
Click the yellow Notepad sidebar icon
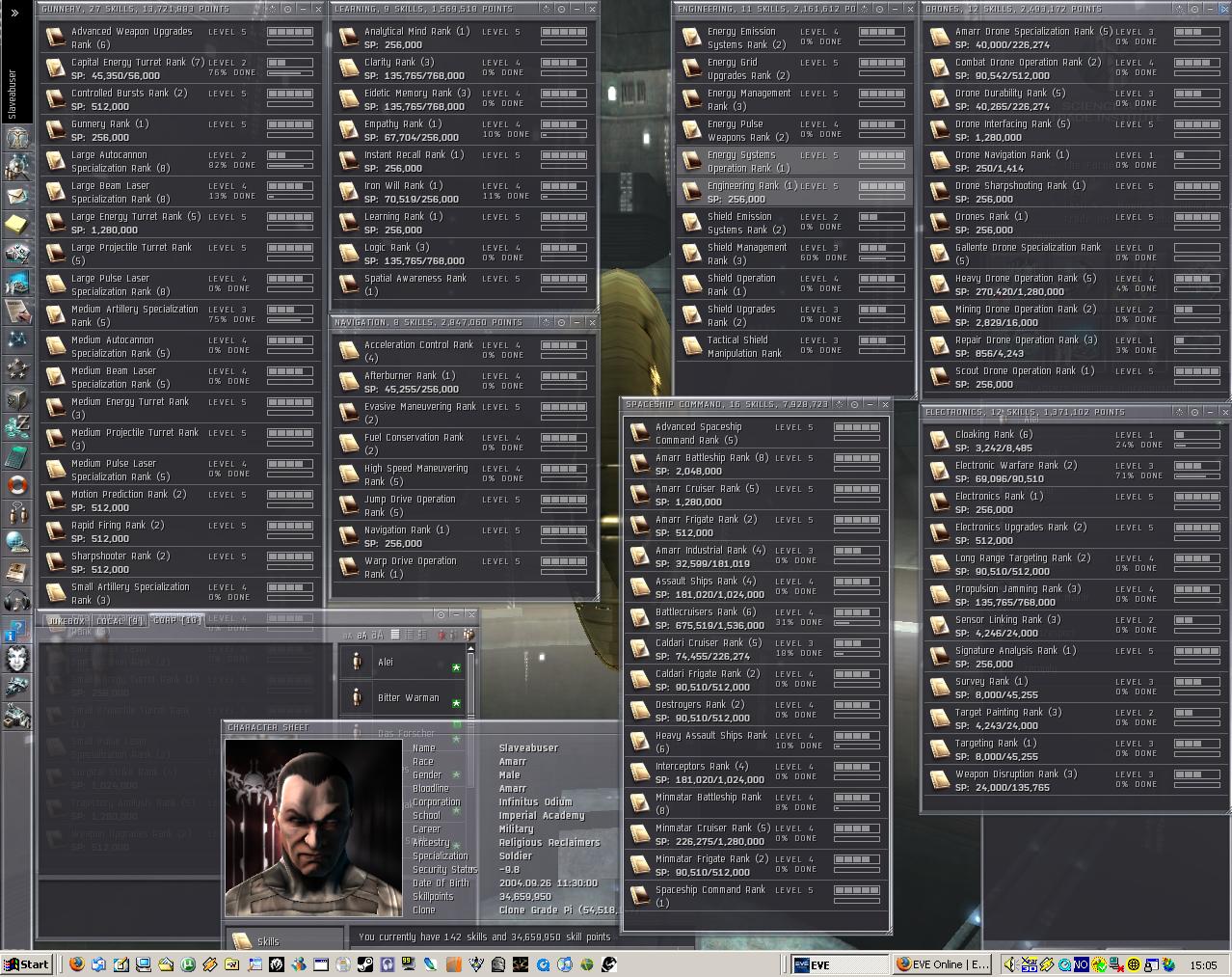(16, 225)
